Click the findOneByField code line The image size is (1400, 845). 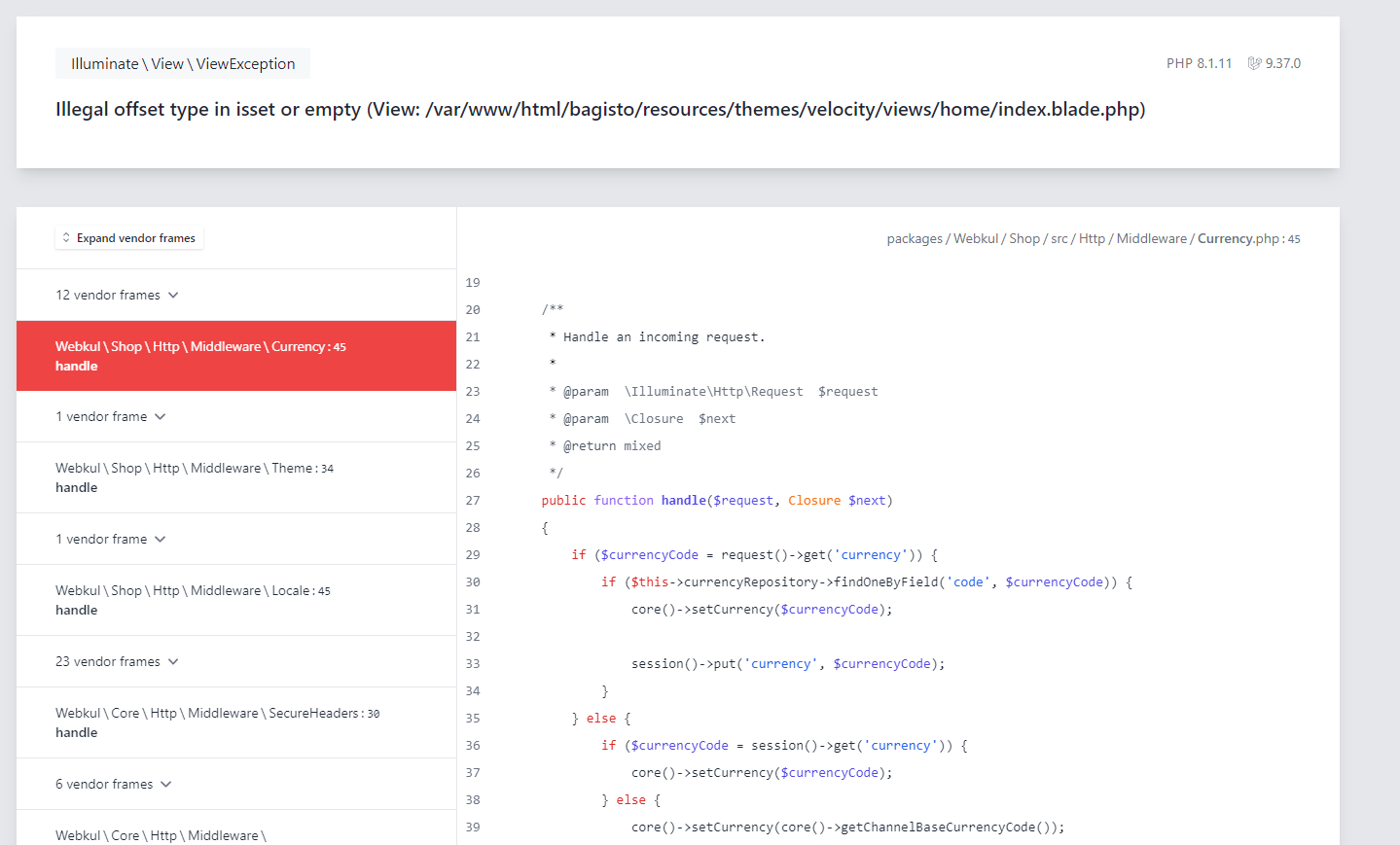point(867,581)
